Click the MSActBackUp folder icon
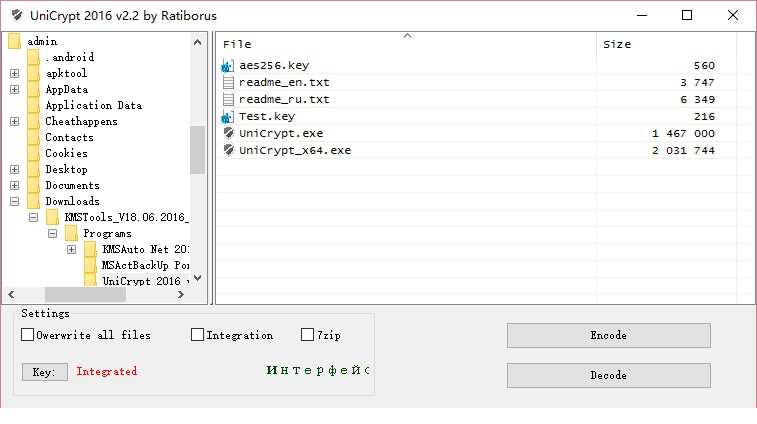757x424 pixels. click(90, 265)
